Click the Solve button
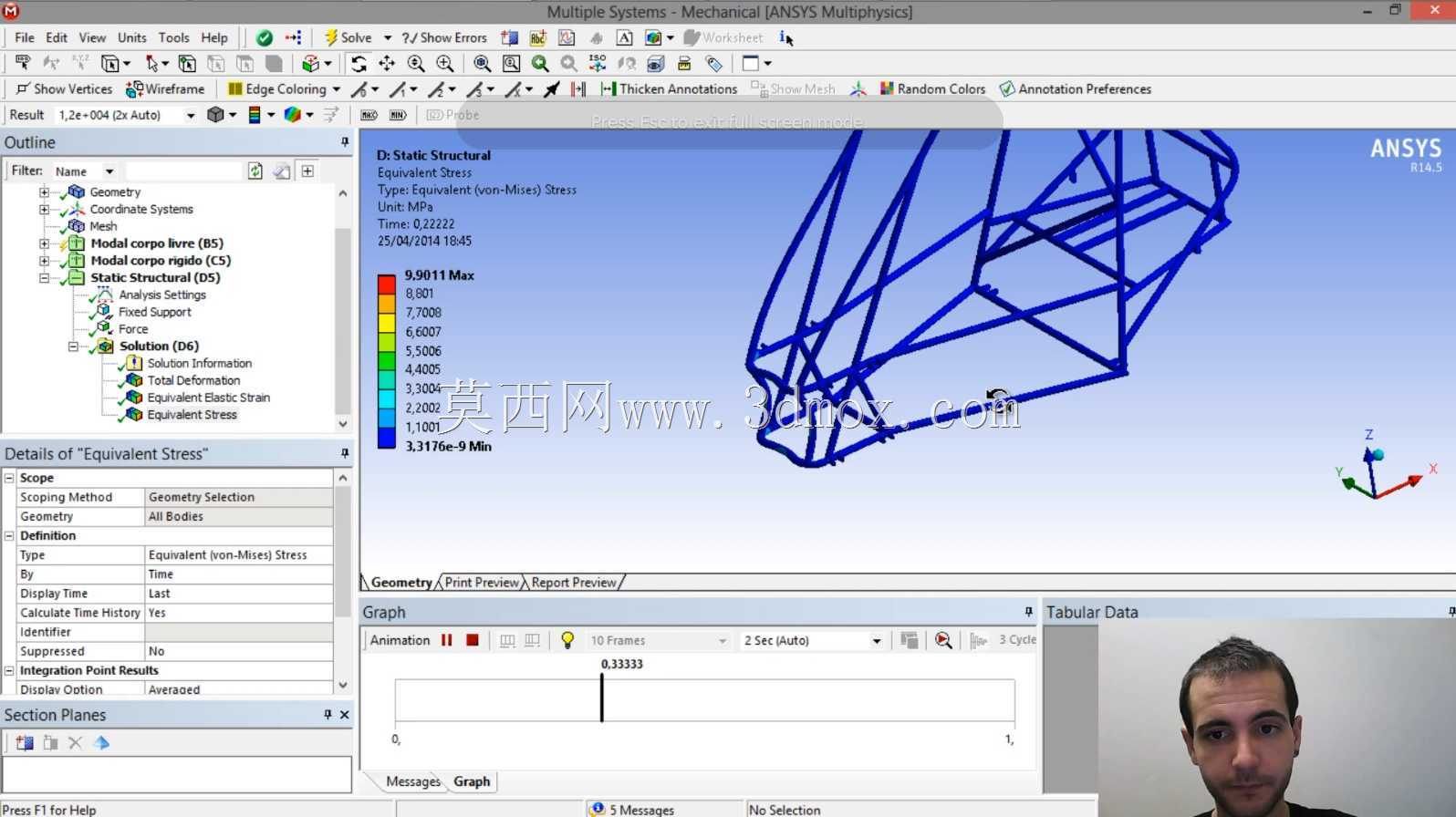Screen dimensions: 1456x817 (x=348, y=37)
